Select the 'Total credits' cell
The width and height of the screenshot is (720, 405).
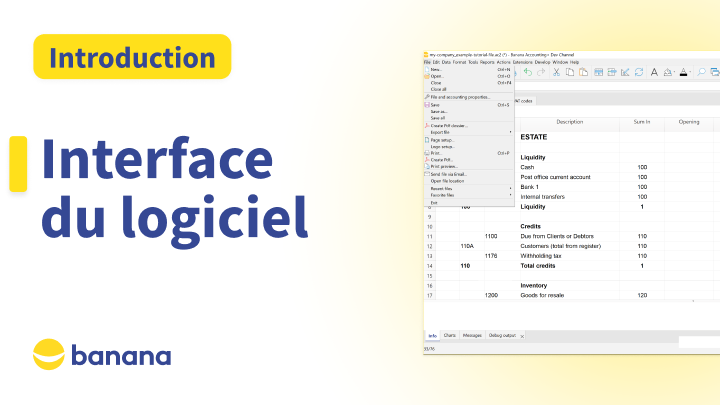pos(569,266)
